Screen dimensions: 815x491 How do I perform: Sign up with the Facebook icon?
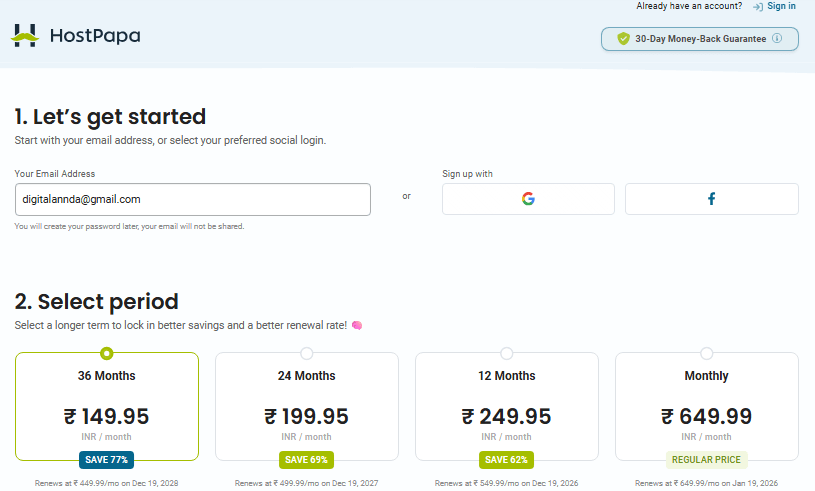[x=712, y=199]
